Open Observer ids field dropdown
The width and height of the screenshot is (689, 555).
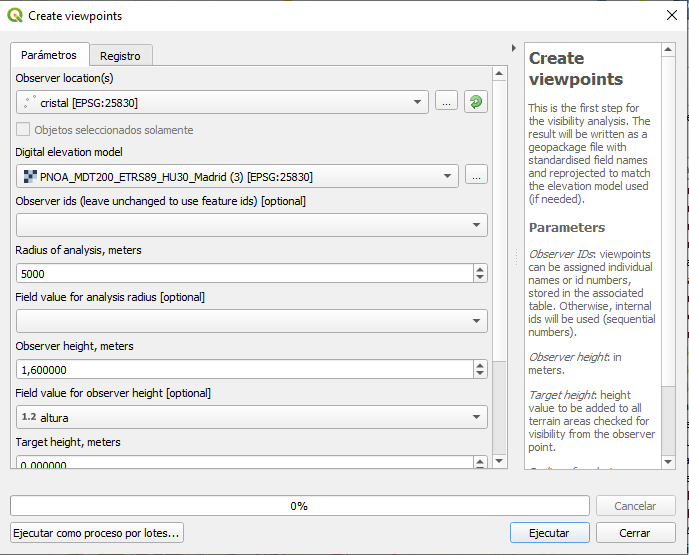(x=251, y=225)
